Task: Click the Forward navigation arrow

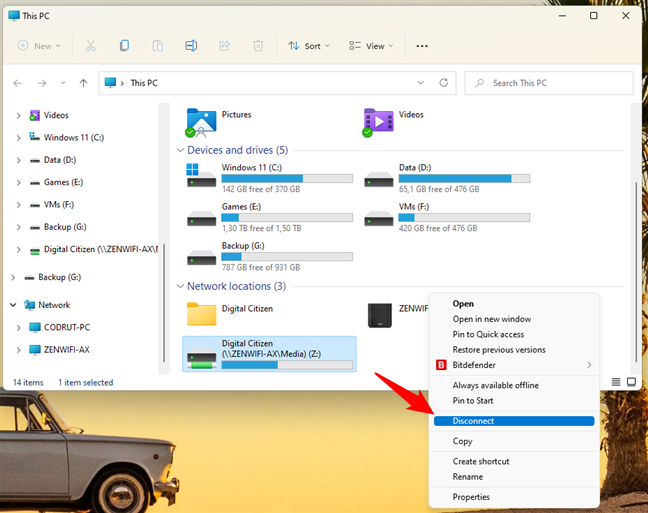Action: coord(42,83)
